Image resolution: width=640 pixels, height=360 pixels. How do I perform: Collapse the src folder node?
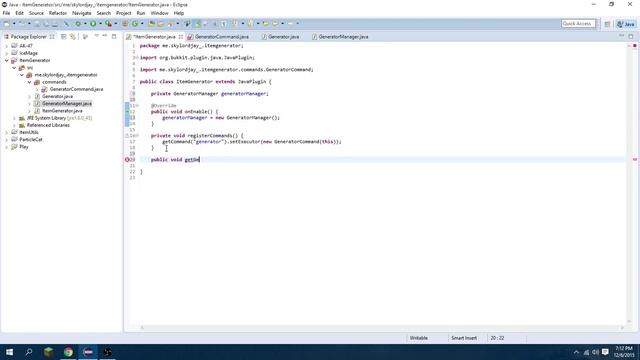(14, 68)
